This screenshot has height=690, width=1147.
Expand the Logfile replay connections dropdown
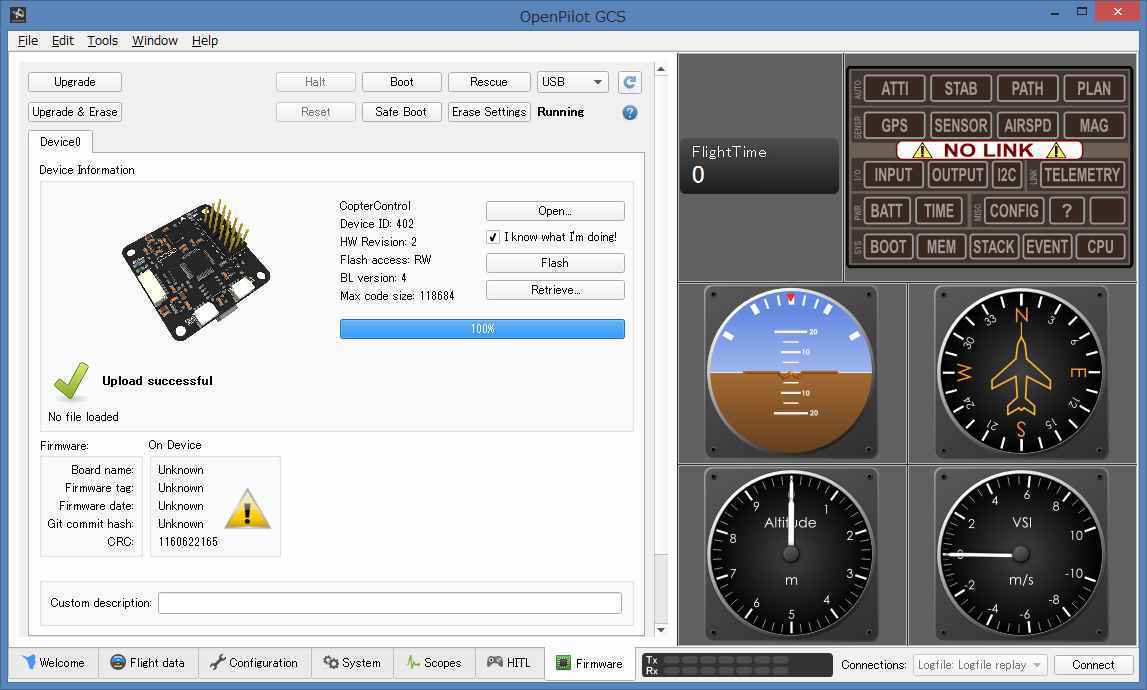point(979,664)
